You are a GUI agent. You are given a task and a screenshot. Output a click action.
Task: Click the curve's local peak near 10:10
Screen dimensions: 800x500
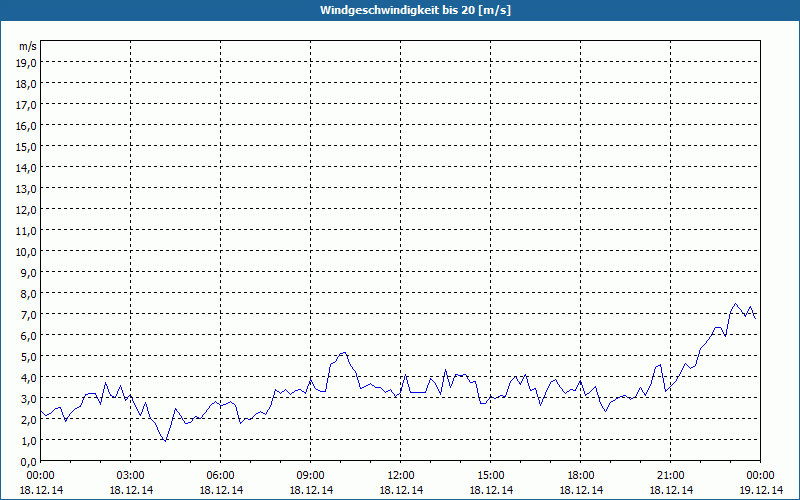(345, 352)
